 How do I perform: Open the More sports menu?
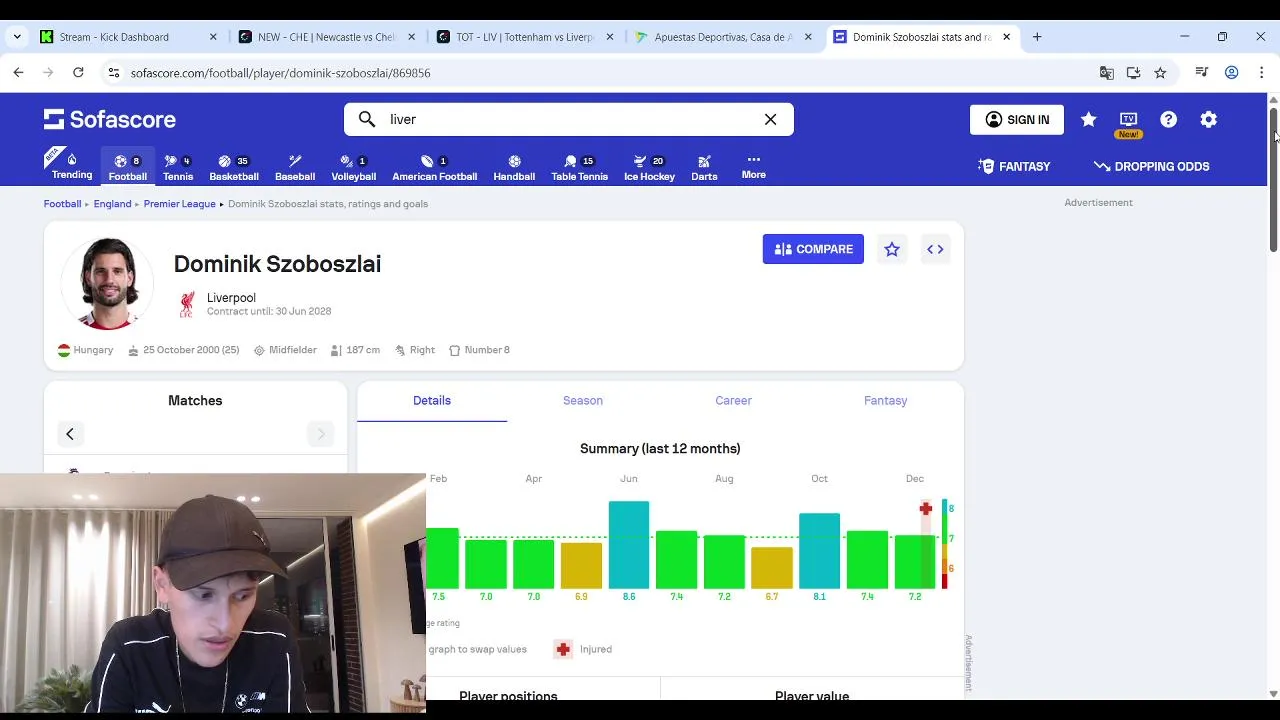[x=753, y=166]
